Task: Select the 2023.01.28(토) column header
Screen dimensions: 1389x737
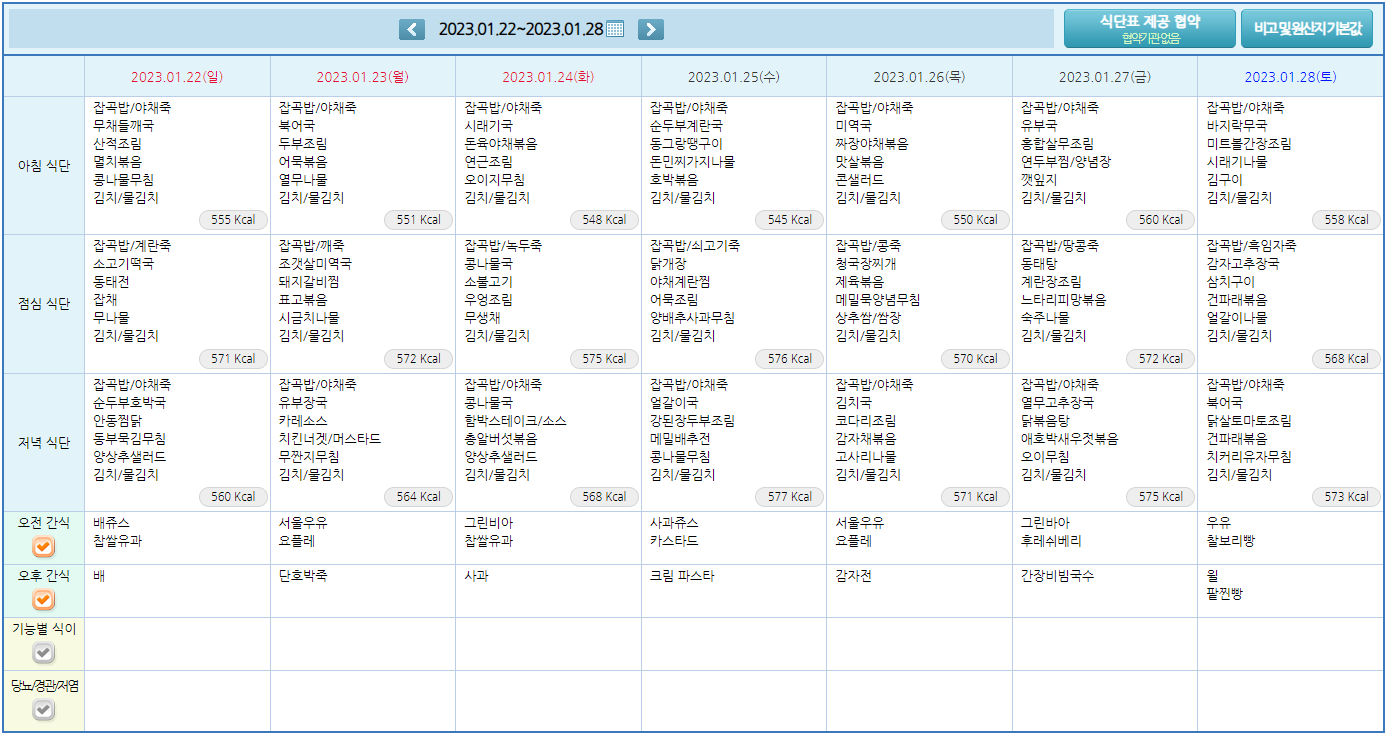Action: [1290, 77]
